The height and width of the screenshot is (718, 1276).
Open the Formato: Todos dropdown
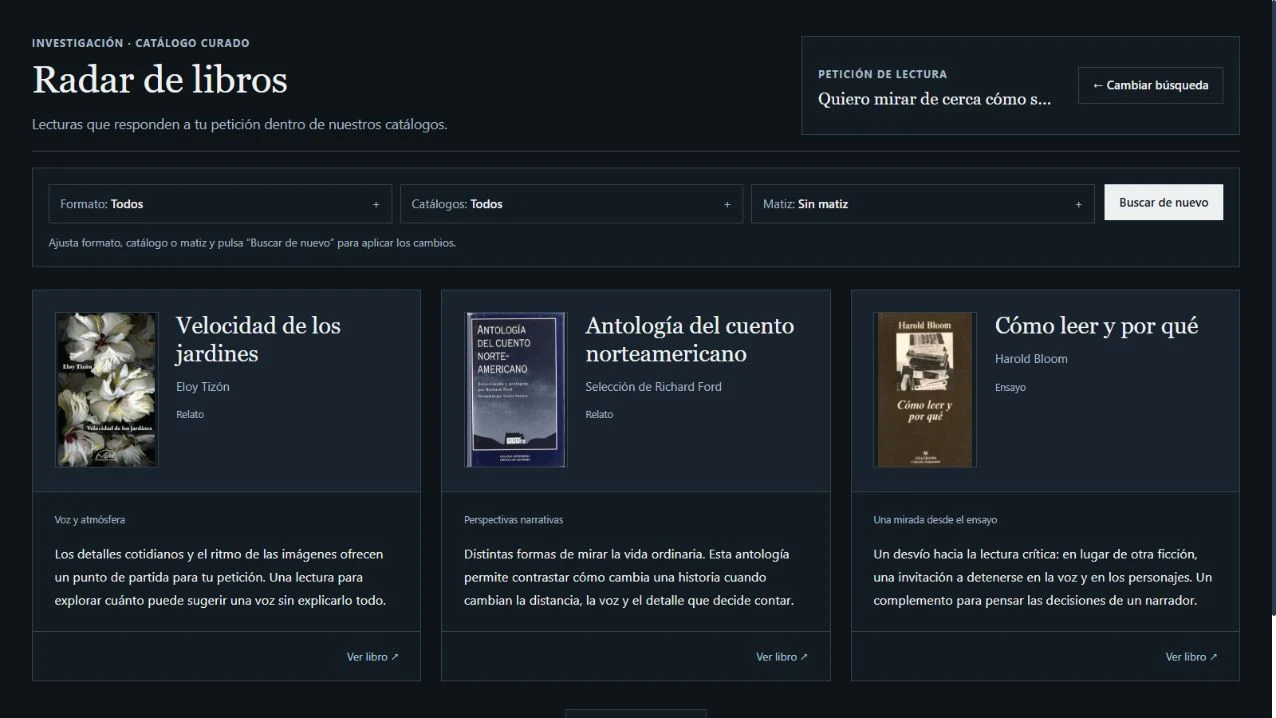(220, 204)
